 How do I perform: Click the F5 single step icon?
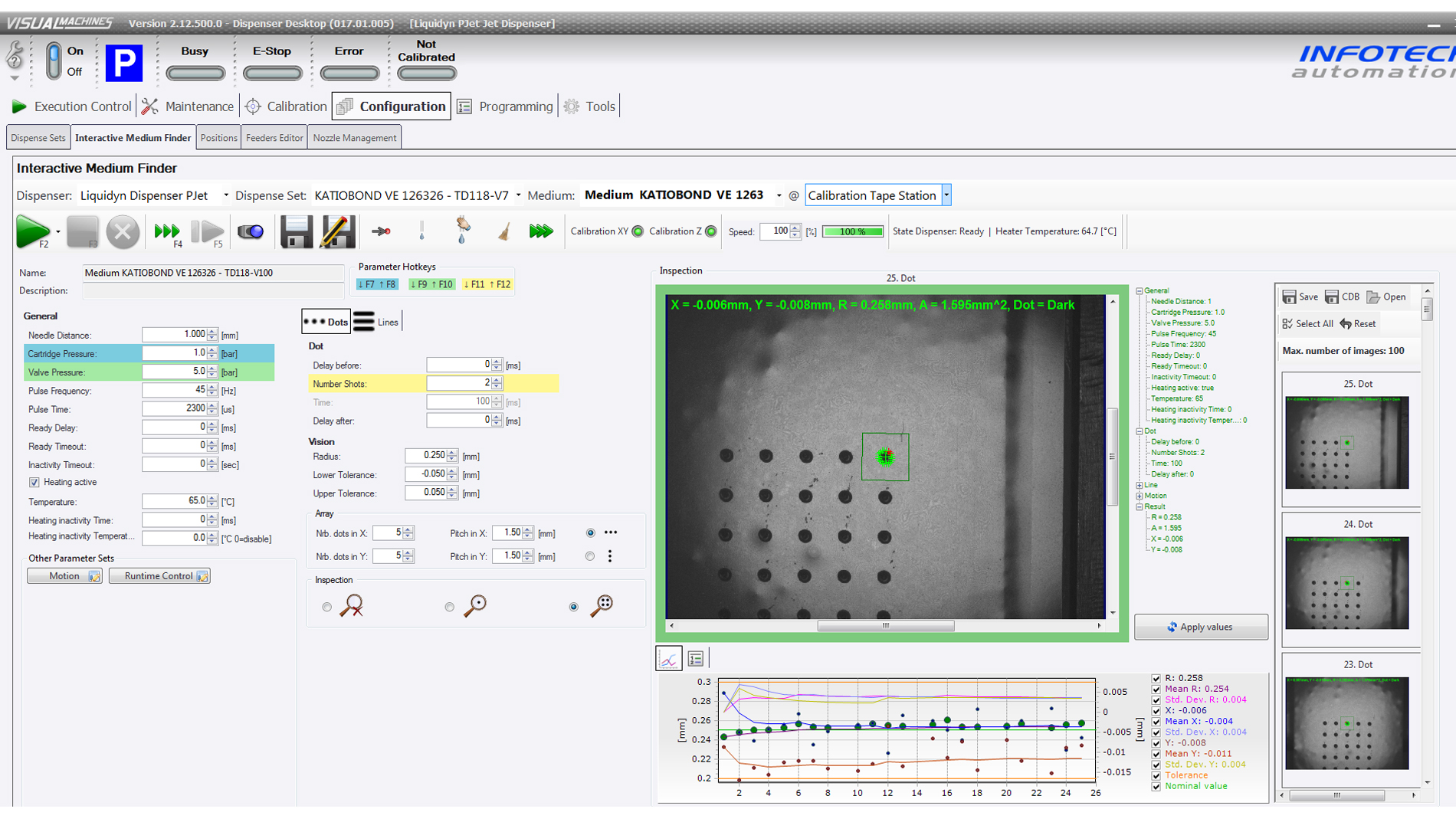(207, 231)
